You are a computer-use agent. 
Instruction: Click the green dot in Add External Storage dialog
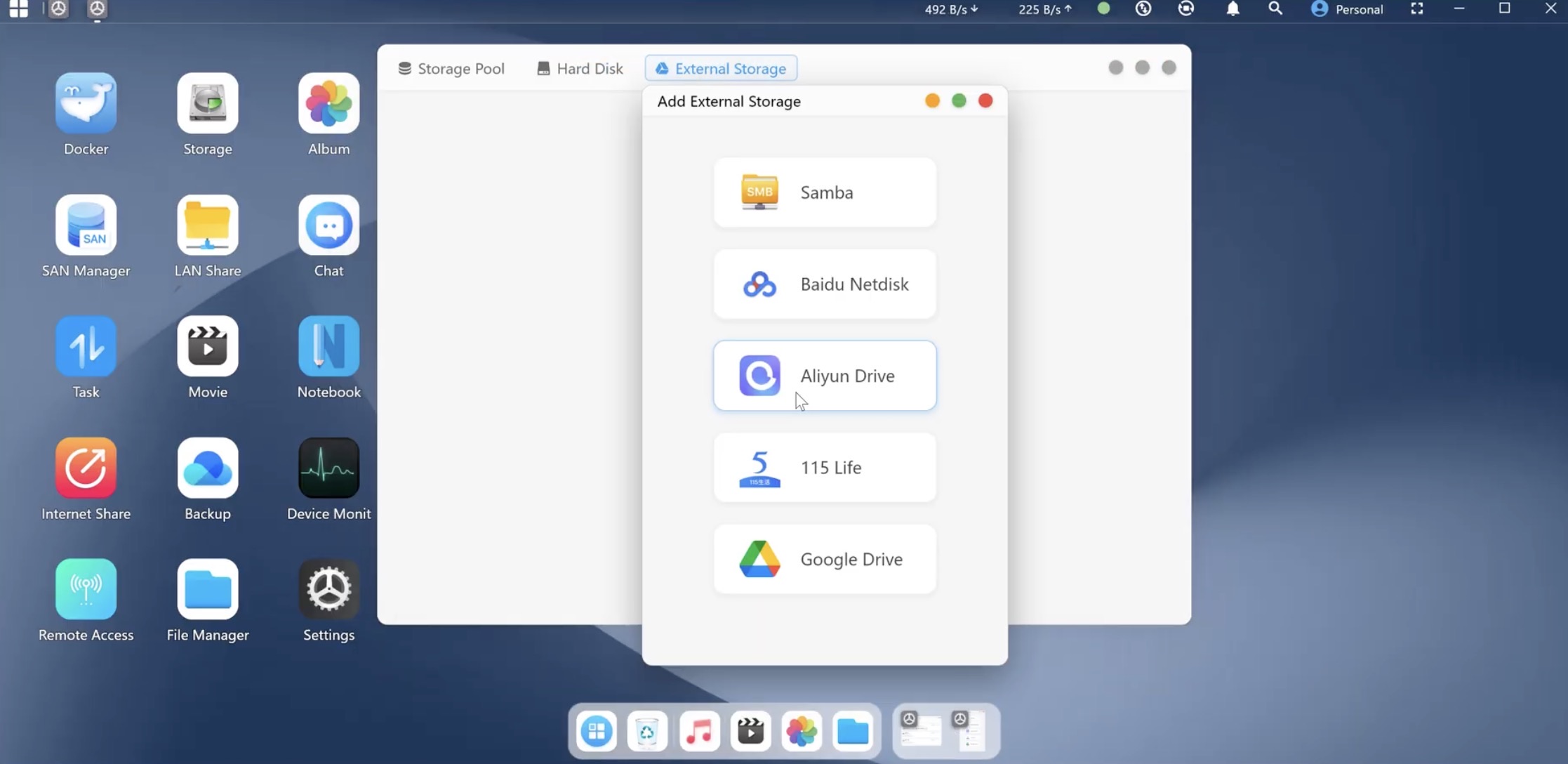coord(959,101)
